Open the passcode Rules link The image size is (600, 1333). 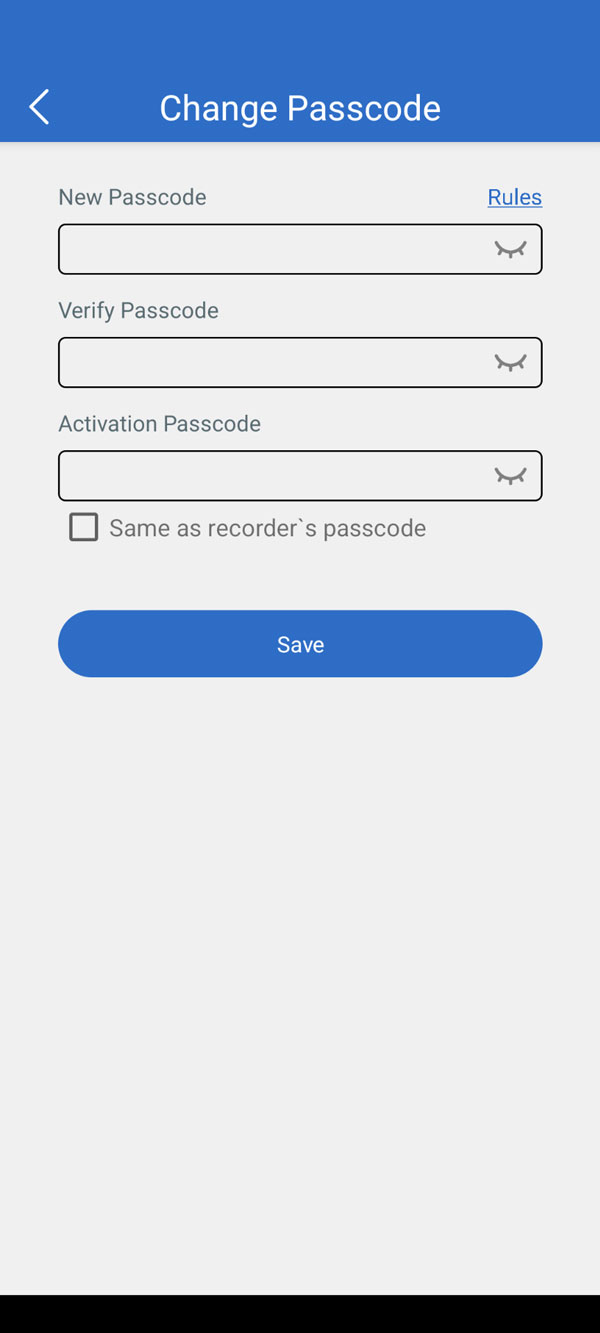point(514,197)
